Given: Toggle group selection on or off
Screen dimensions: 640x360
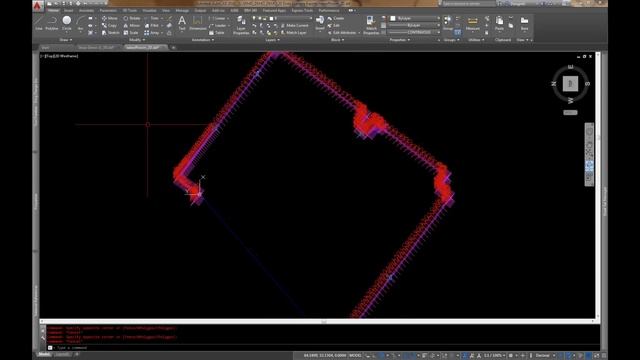Looking at the screenshot, I should [458, 32].
